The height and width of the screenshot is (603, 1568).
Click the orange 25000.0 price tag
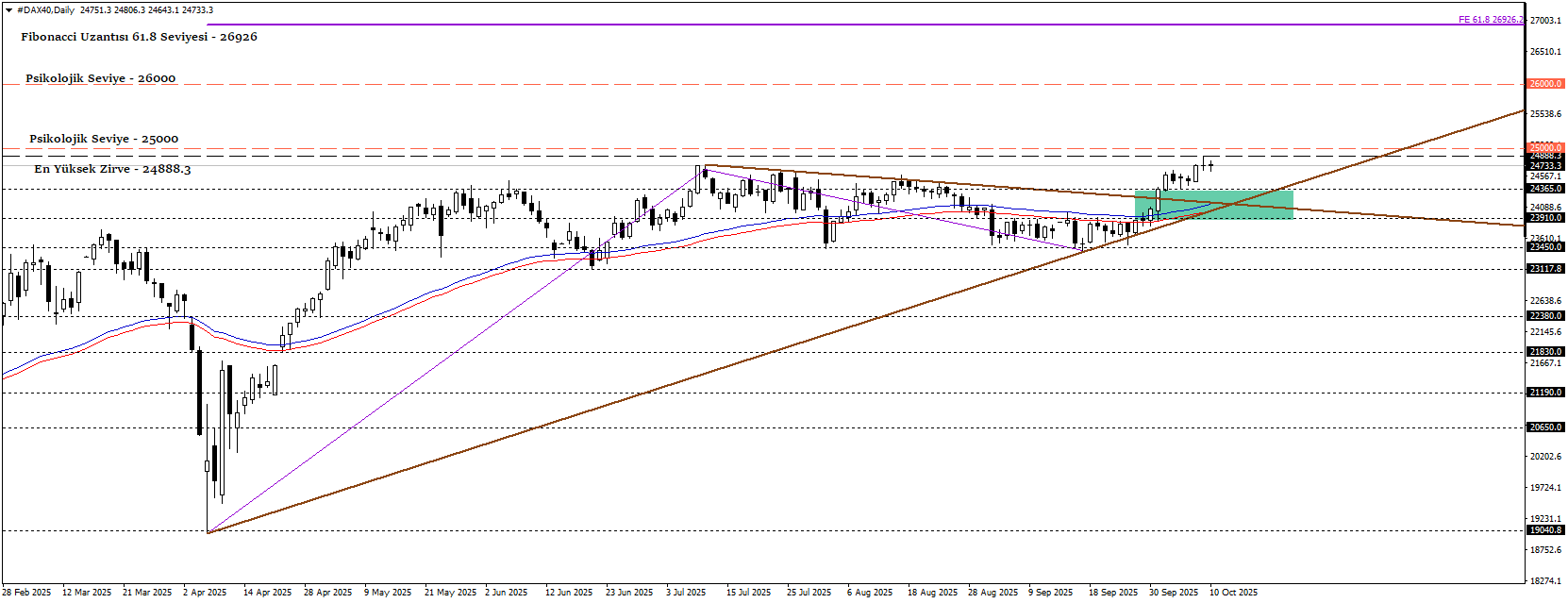1545,147
